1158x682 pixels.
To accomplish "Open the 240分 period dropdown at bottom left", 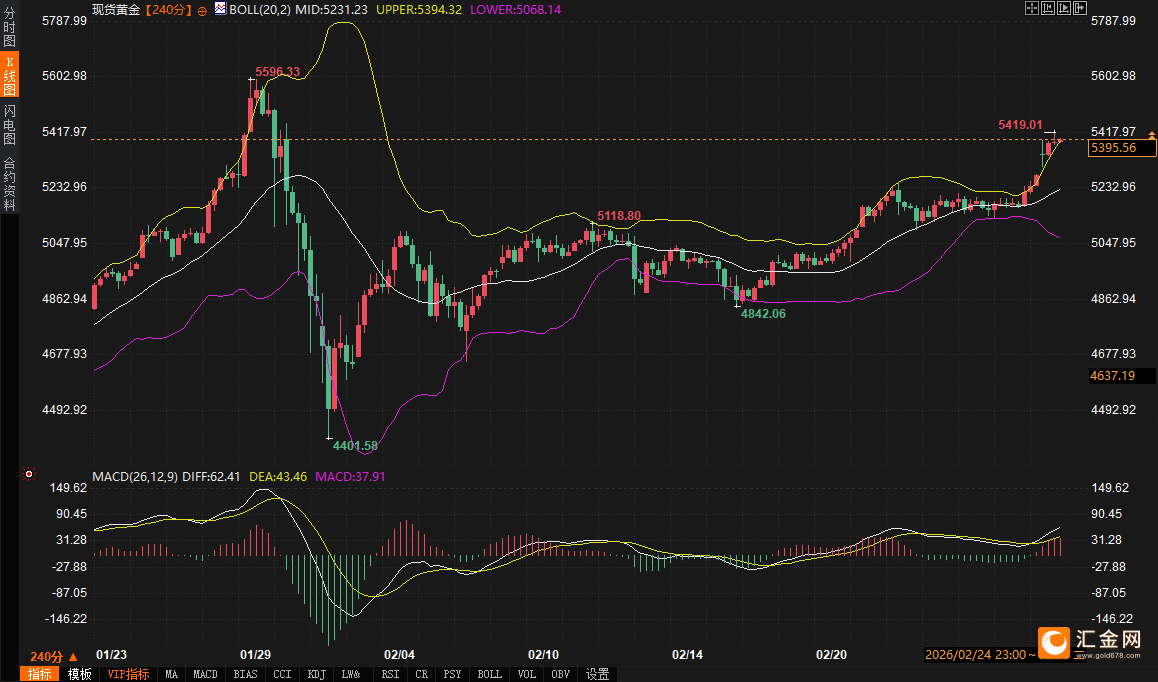I will tap(53, 656).
